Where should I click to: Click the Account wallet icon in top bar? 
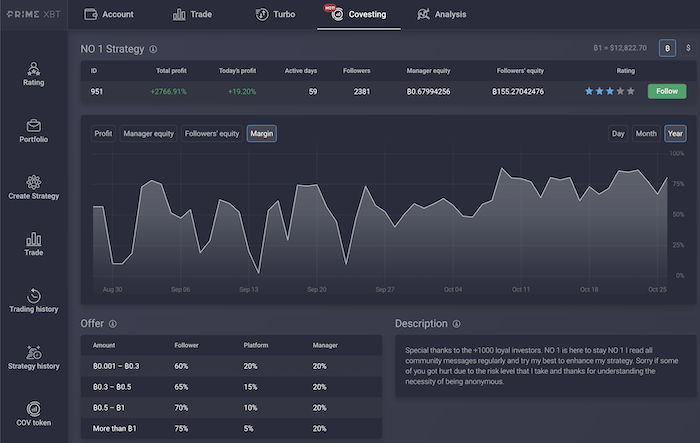[91, 14]
